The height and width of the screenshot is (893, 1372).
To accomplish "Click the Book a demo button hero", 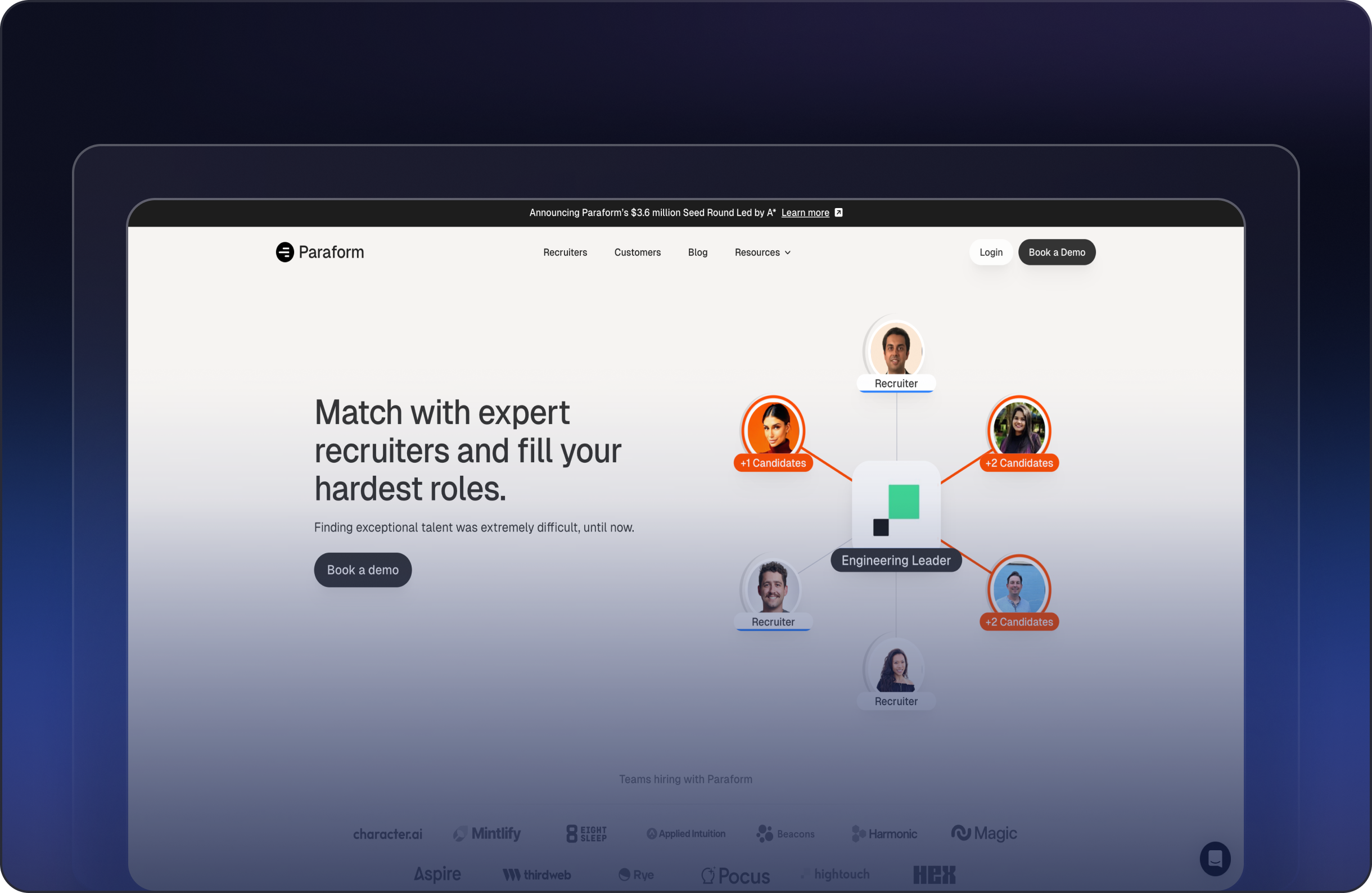I will click(362, 569).
